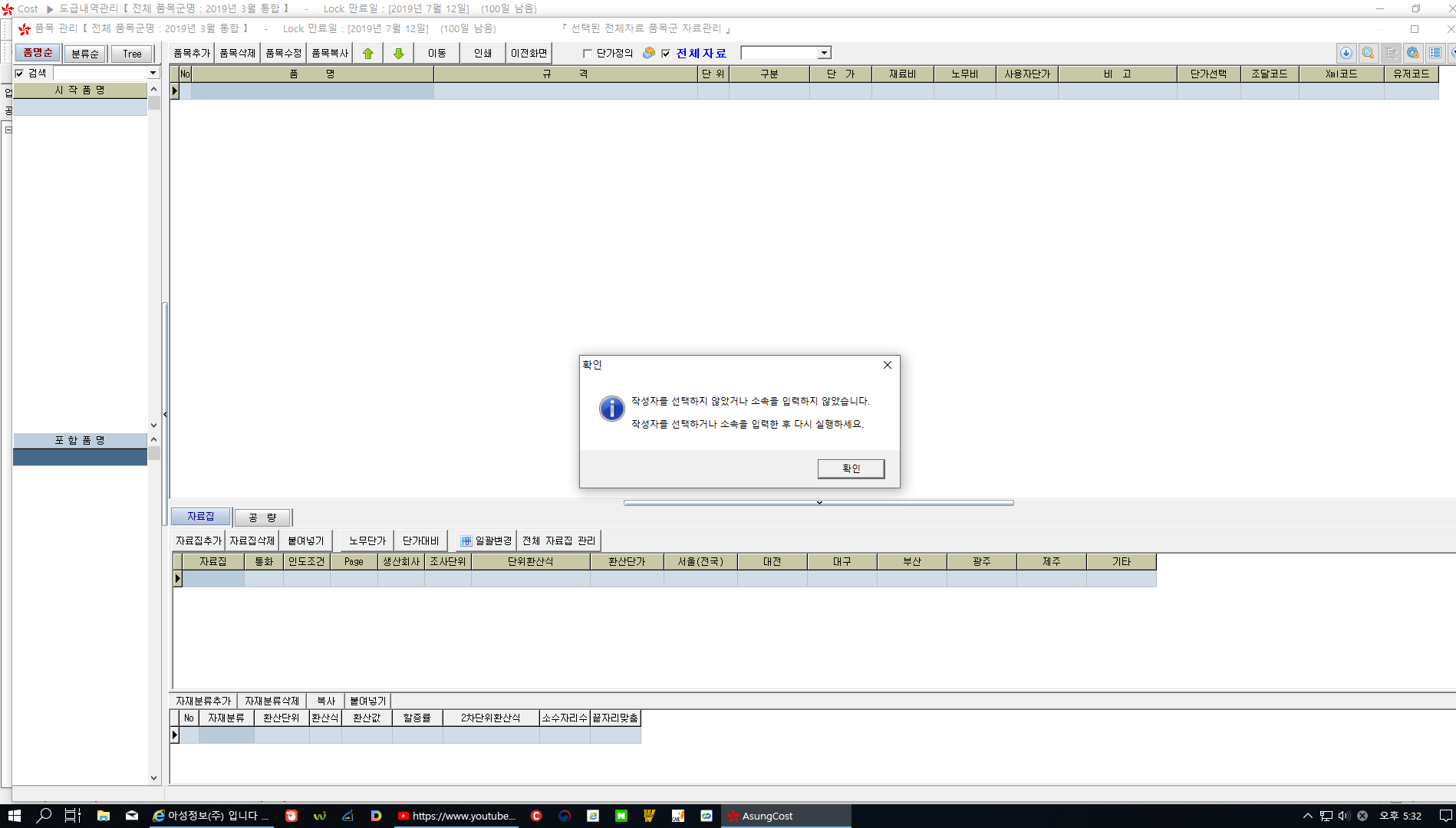Click the list view icon
The height and width of the screenshot is (828, 1456).
pos(1435,53)
